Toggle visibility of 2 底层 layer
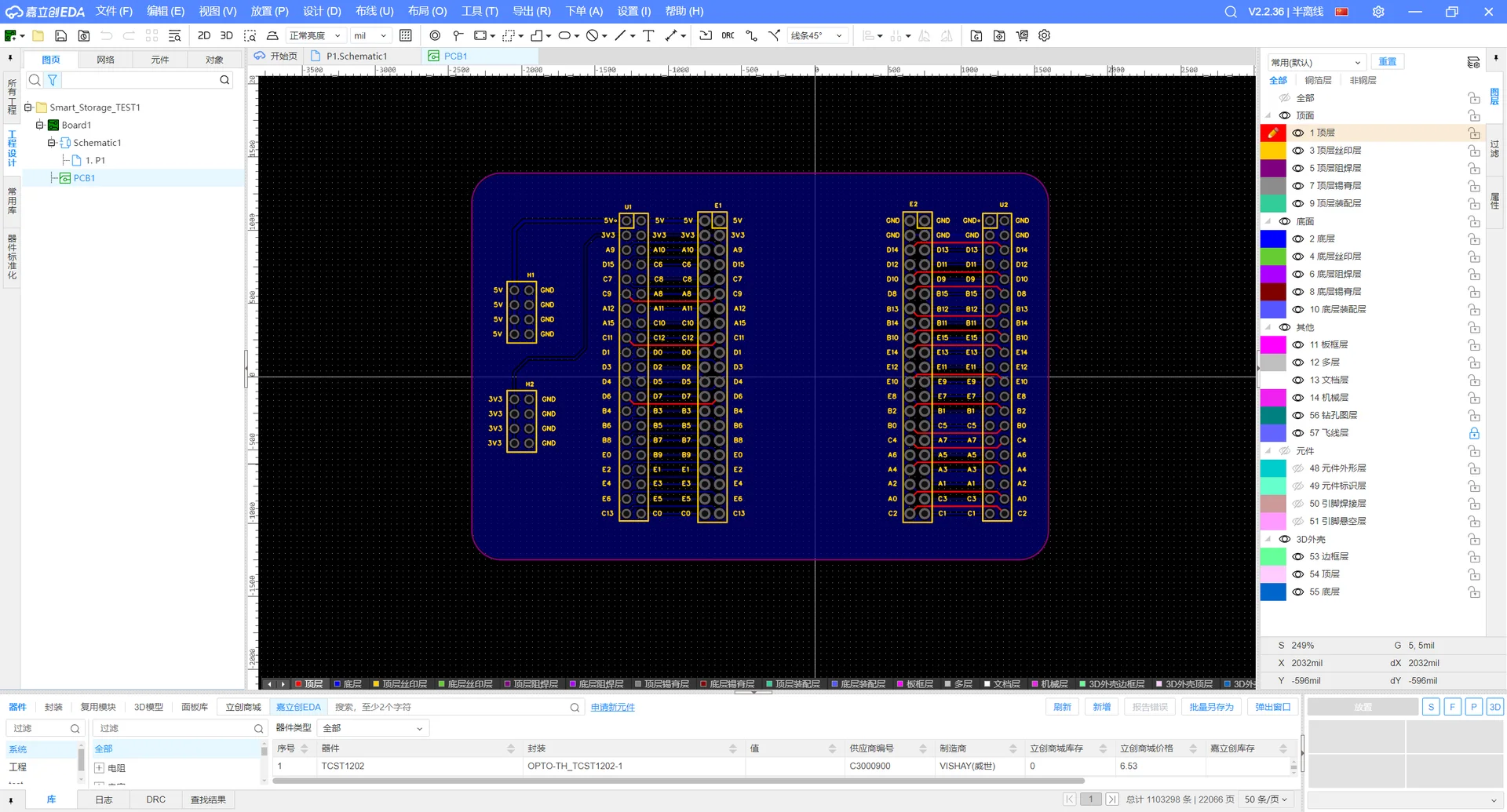This screenshot has width=1507, height=812. click(1297, 239)
